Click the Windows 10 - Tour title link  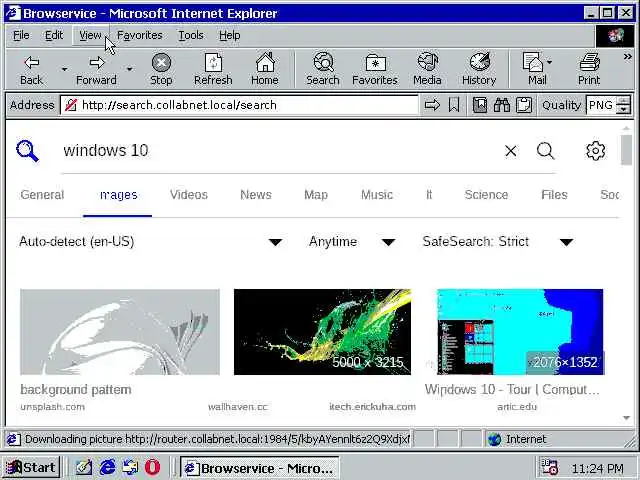click(512, 389)
